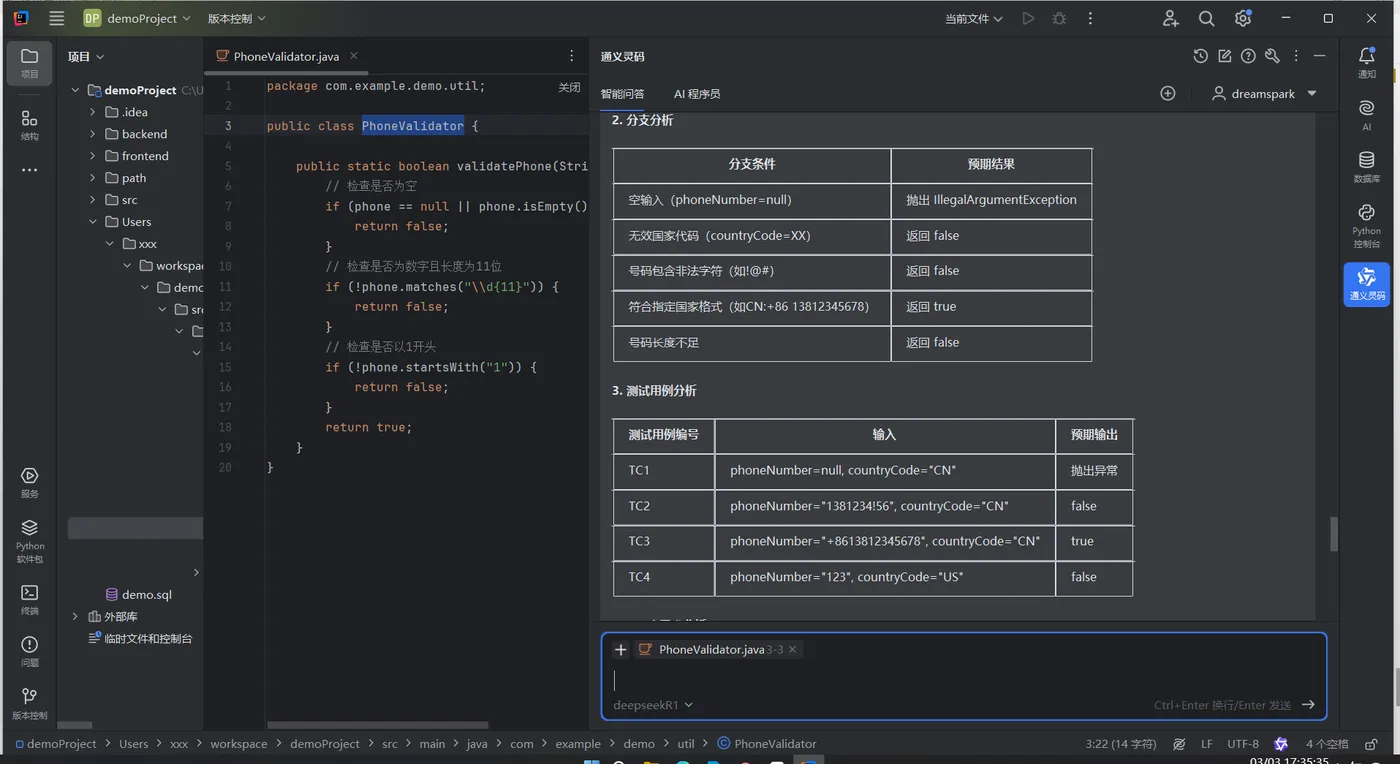Open the 项目 view selector dropdown

click(86, 56)
